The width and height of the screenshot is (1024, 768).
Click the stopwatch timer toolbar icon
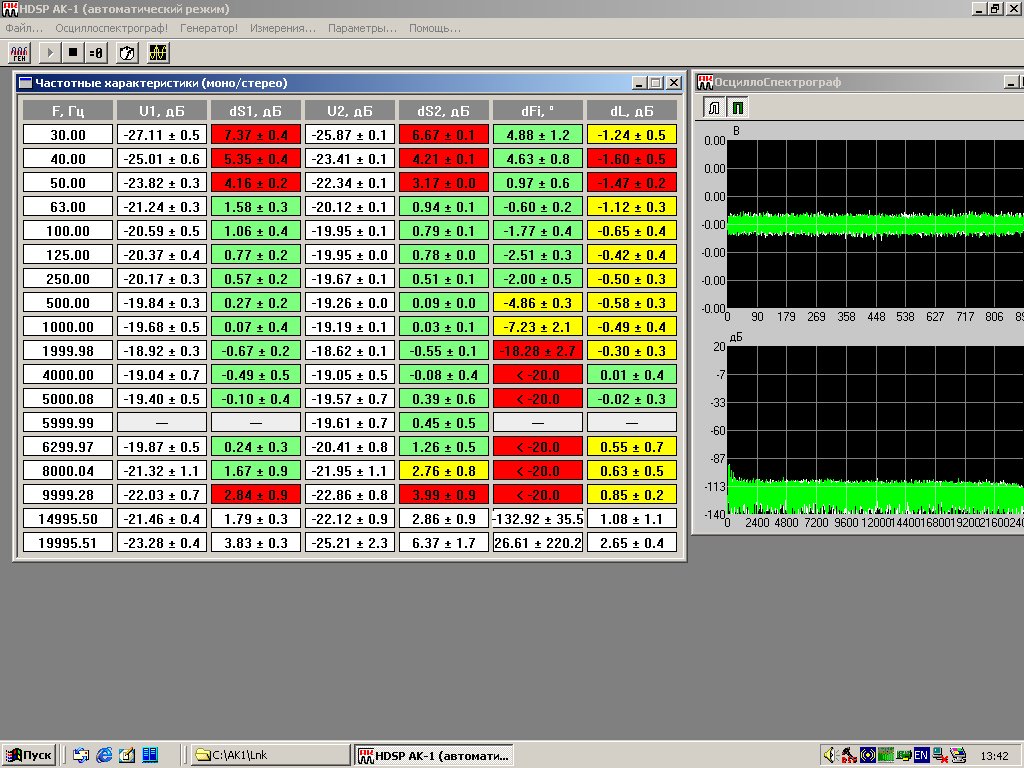pos(127,51)
